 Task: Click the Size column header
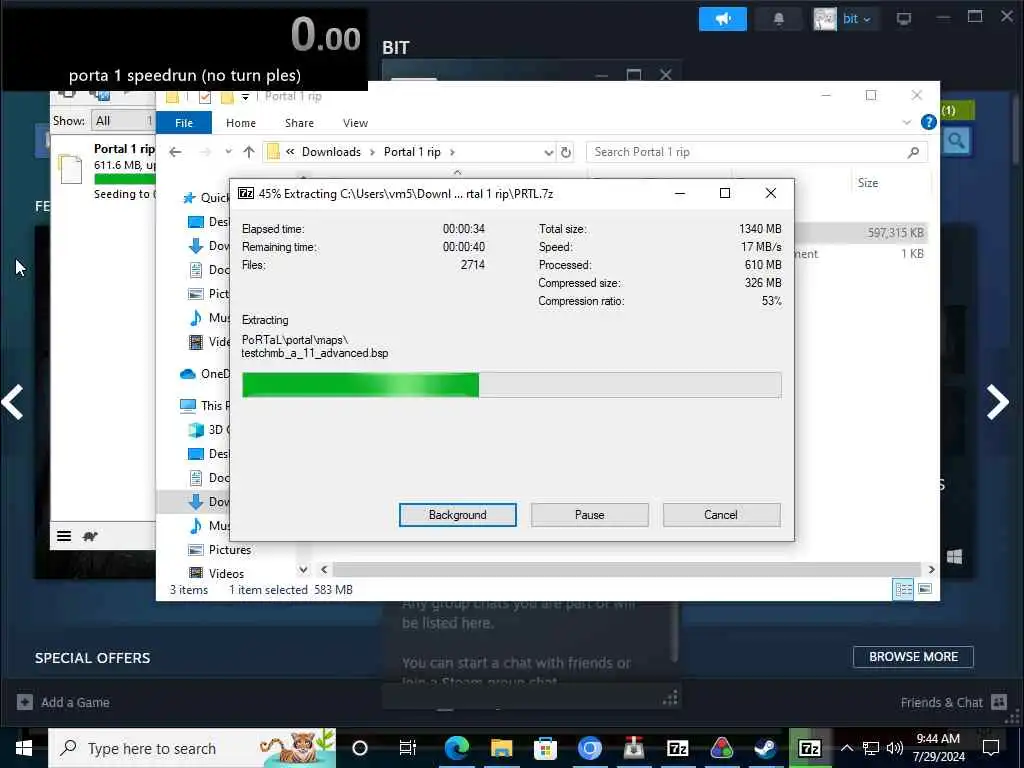pyautogui.click(x=868, y=183)
